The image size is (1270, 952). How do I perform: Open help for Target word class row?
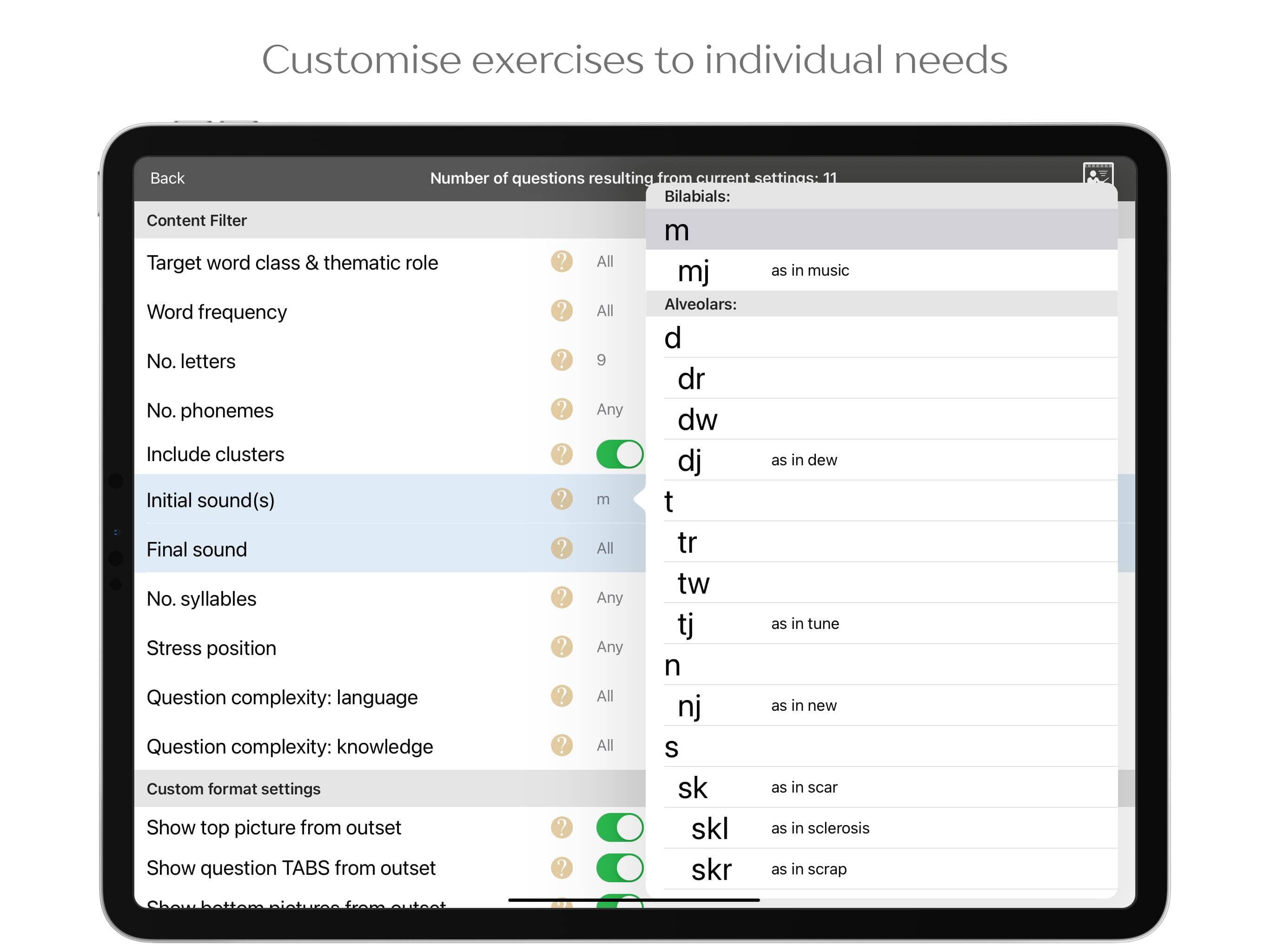561,261
